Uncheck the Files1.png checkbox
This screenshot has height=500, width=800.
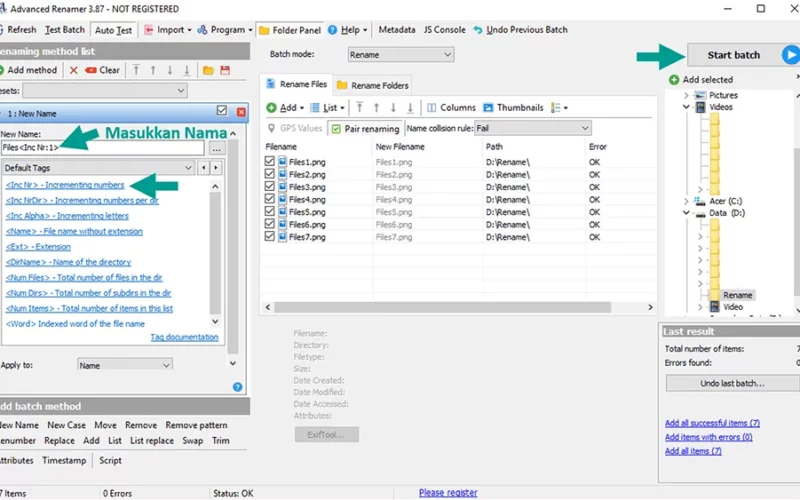(x=269, y=161)
